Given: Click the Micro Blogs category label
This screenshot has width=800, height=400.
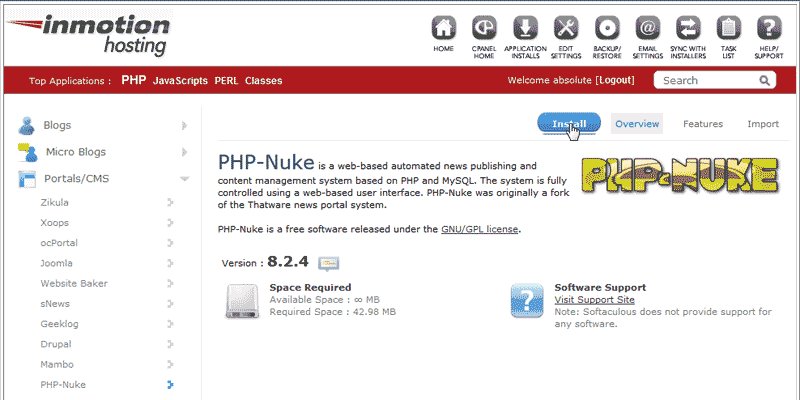Looking at the screenshot, I should pyautogui.click(x=76, y=152).
